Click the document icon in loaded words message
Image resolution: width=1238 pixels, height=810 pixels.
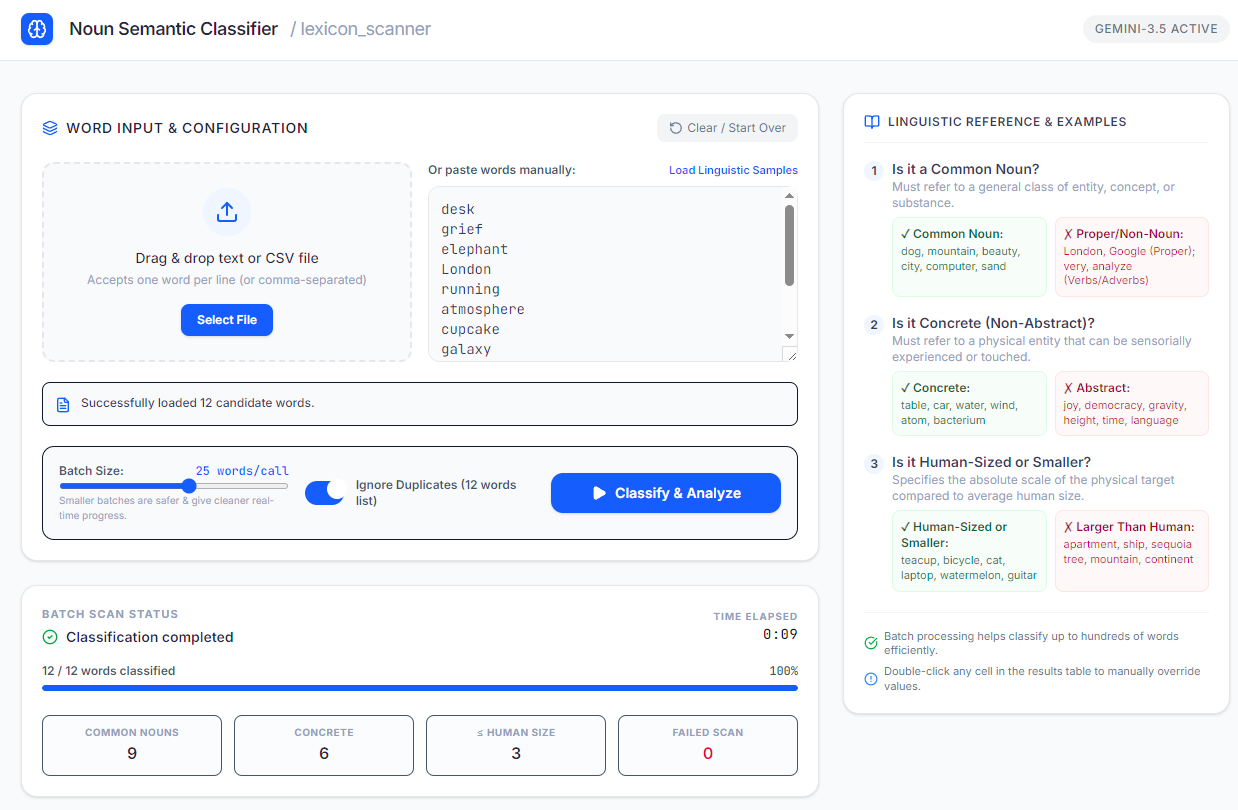[63, 404]
